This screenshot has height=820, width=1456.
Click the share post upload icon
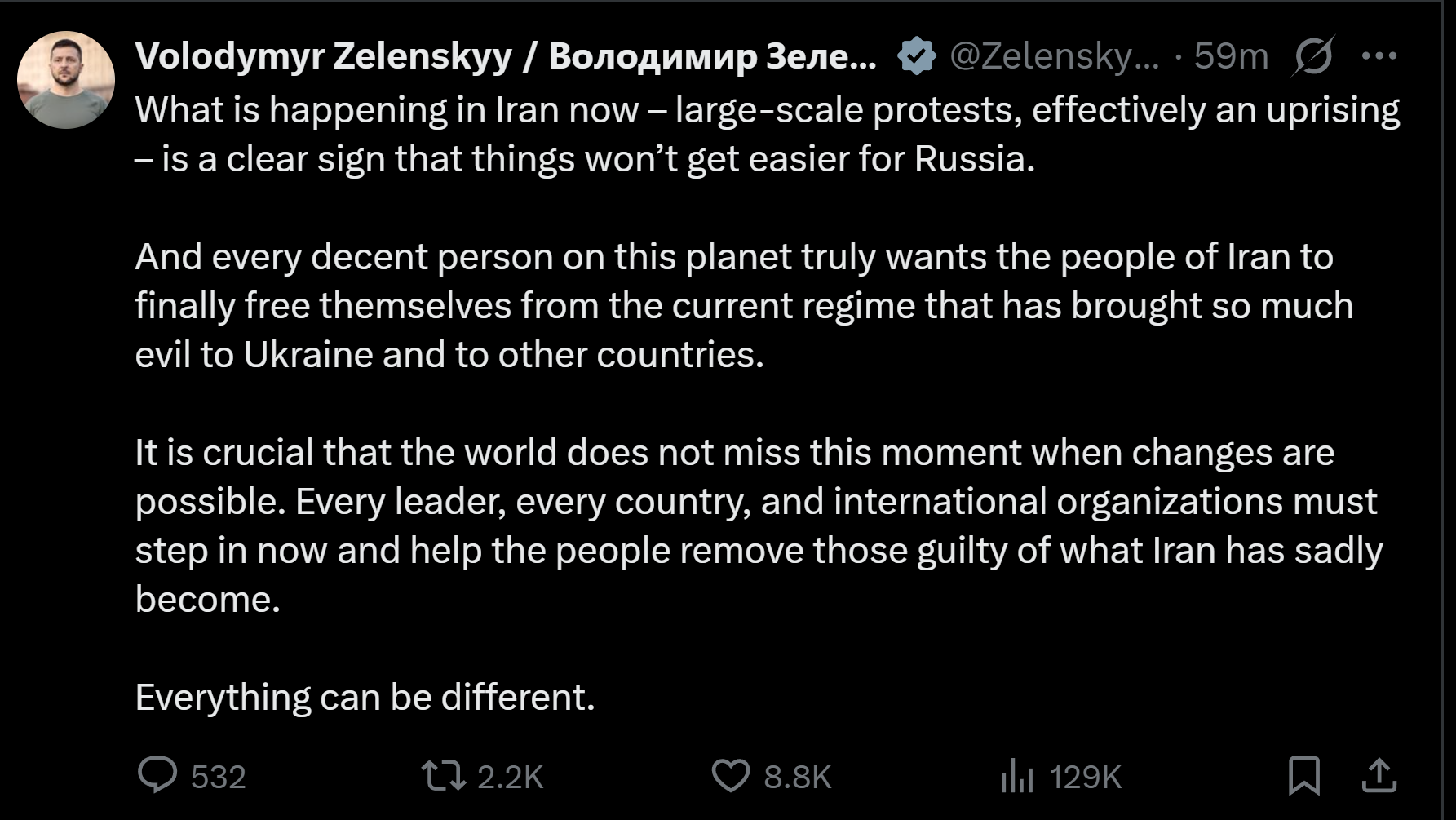[1379, 776]
